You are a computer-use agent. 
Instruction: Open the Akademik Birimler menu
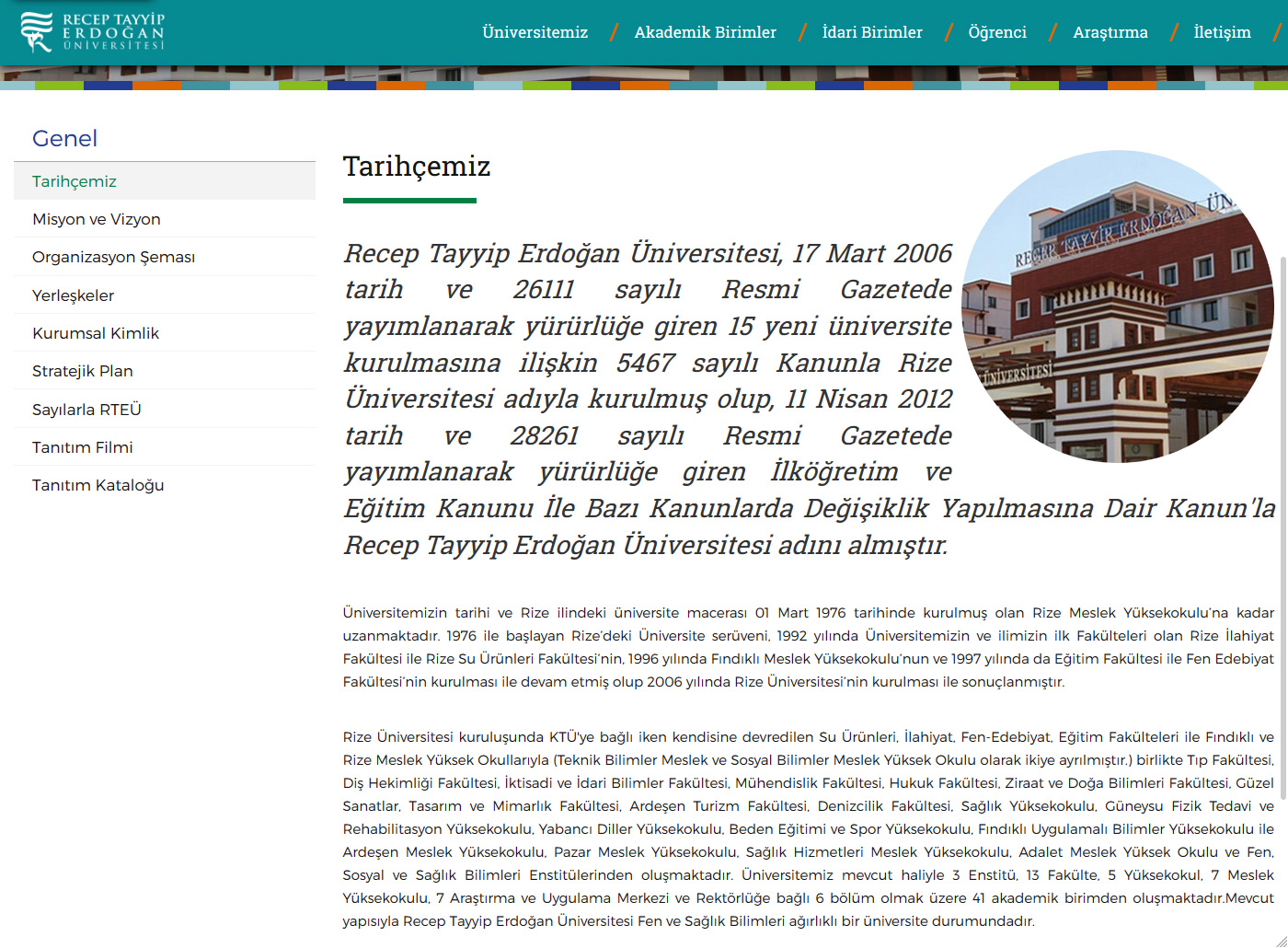click(705, 32)
